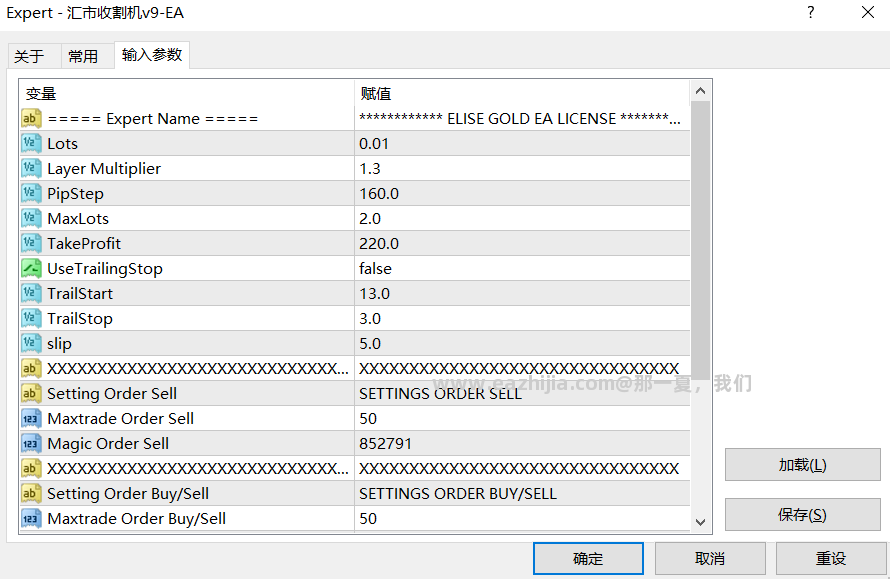Select the PipStep value 160.0
Screen dimensions: 890x579
(379, 194)
